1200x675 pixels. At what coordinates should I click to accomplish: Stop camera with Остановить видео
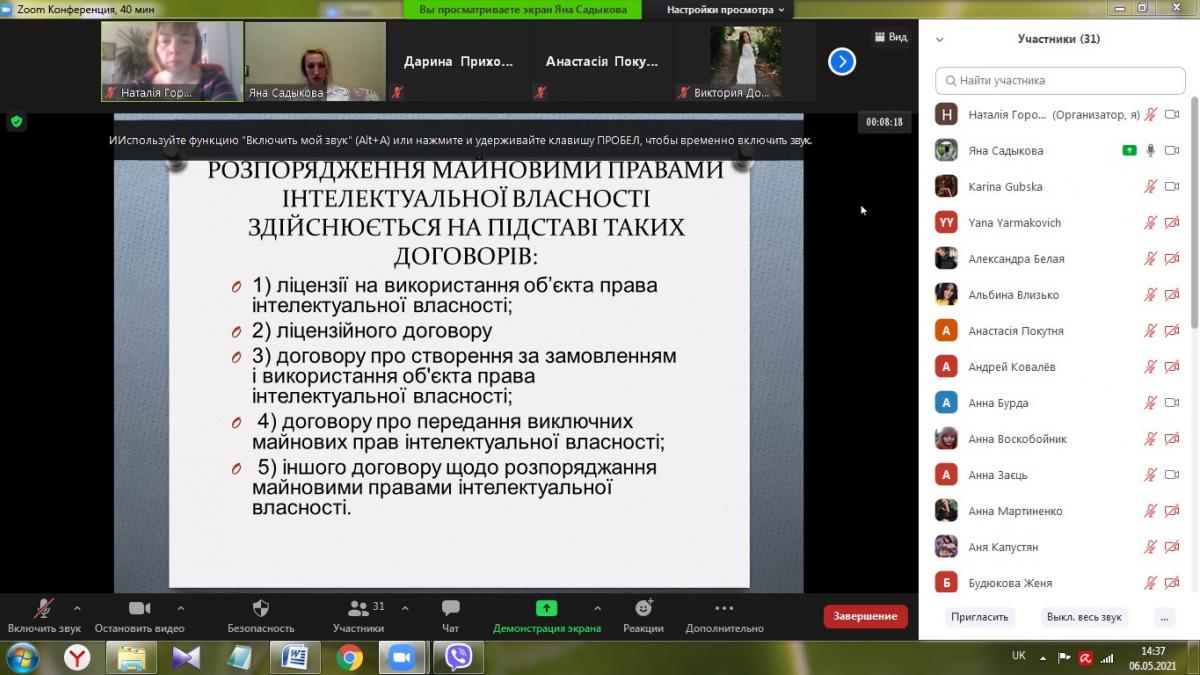139,616
